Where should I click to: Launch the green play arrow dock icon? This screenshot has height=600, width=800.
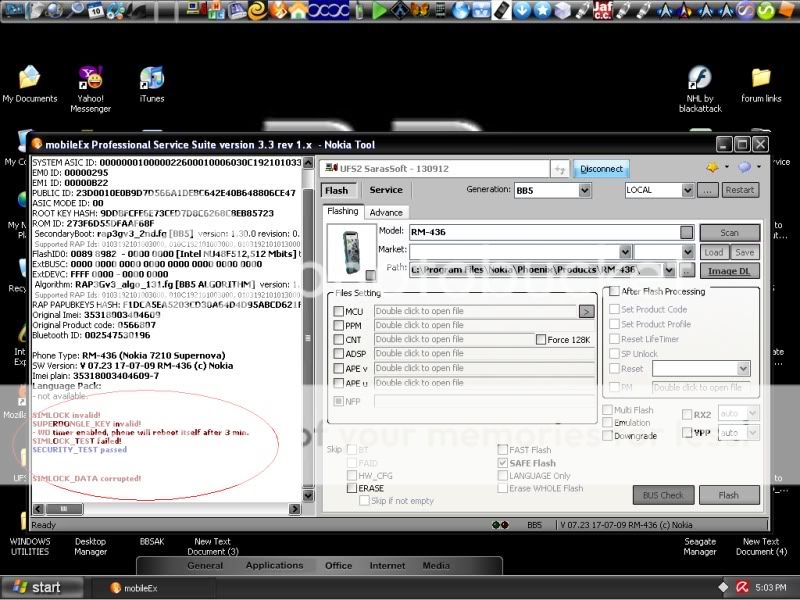379,10
